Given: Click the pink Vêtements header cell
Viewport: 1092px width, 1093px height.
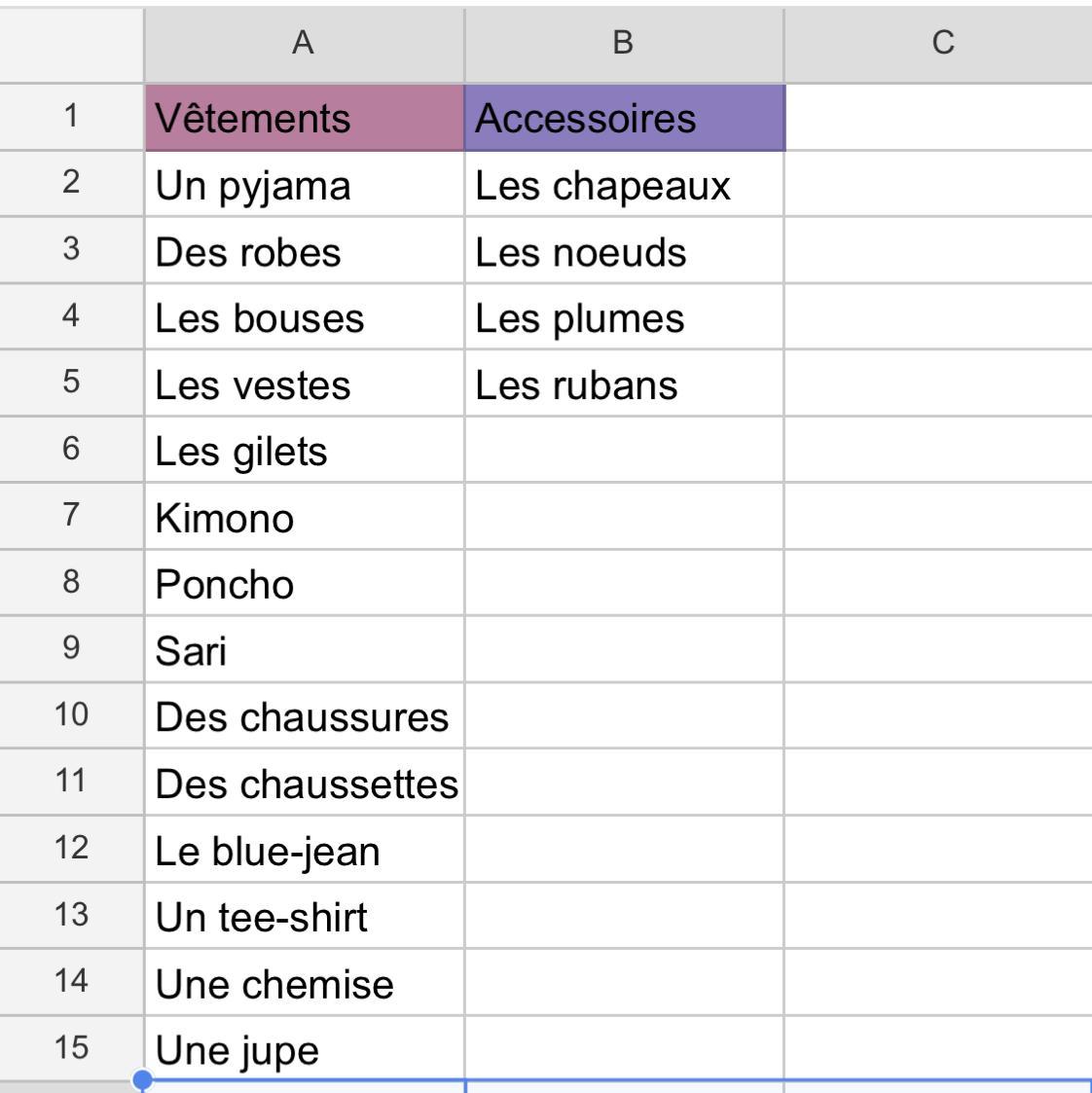Looking at the screenshot, I should (305, 117).
